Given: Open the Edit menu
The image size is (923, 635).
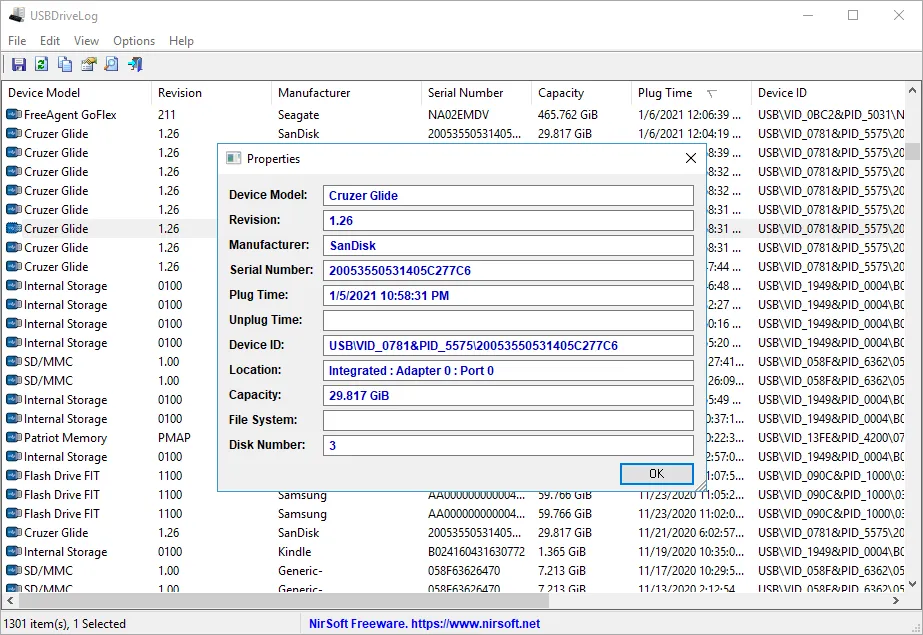Looking at the screenshot, I should coord(50,41).
